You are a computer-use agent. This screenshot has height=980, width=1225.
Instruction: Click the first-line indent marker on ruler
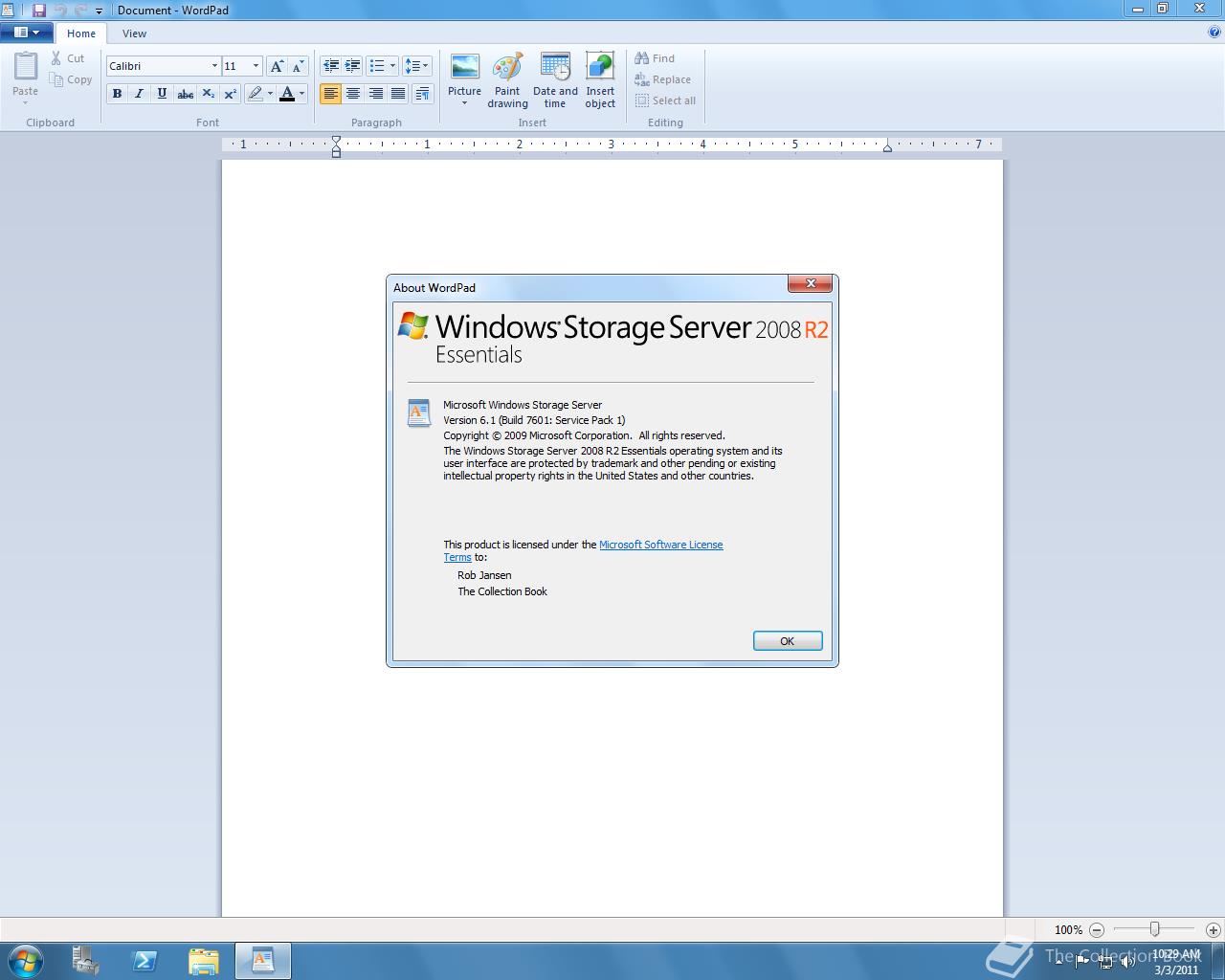pyautogui.click(x=336, y=141)
